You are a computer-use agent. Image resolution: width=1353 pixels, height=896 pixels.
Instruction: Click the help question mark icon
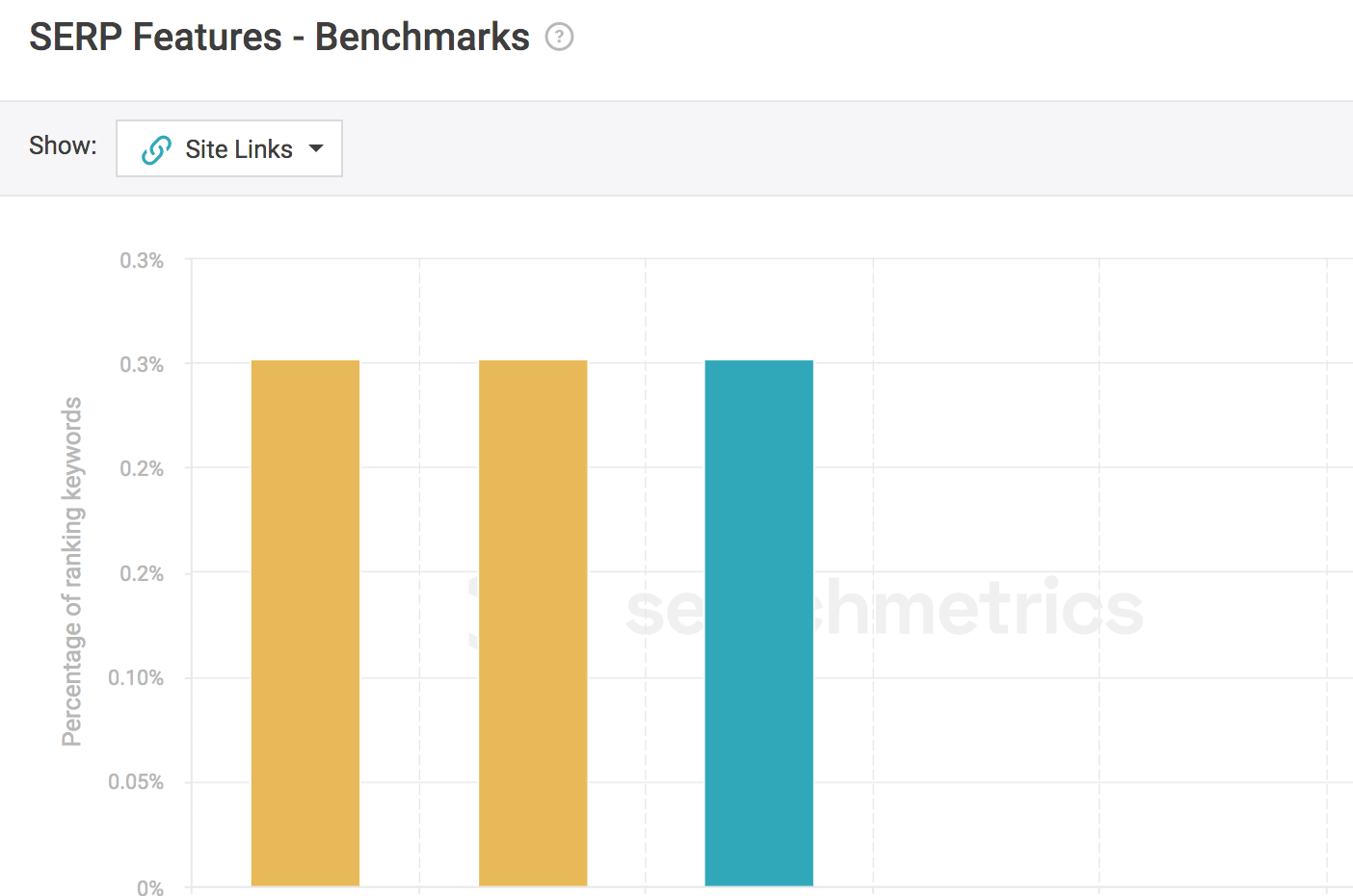(x=559, y=38)
